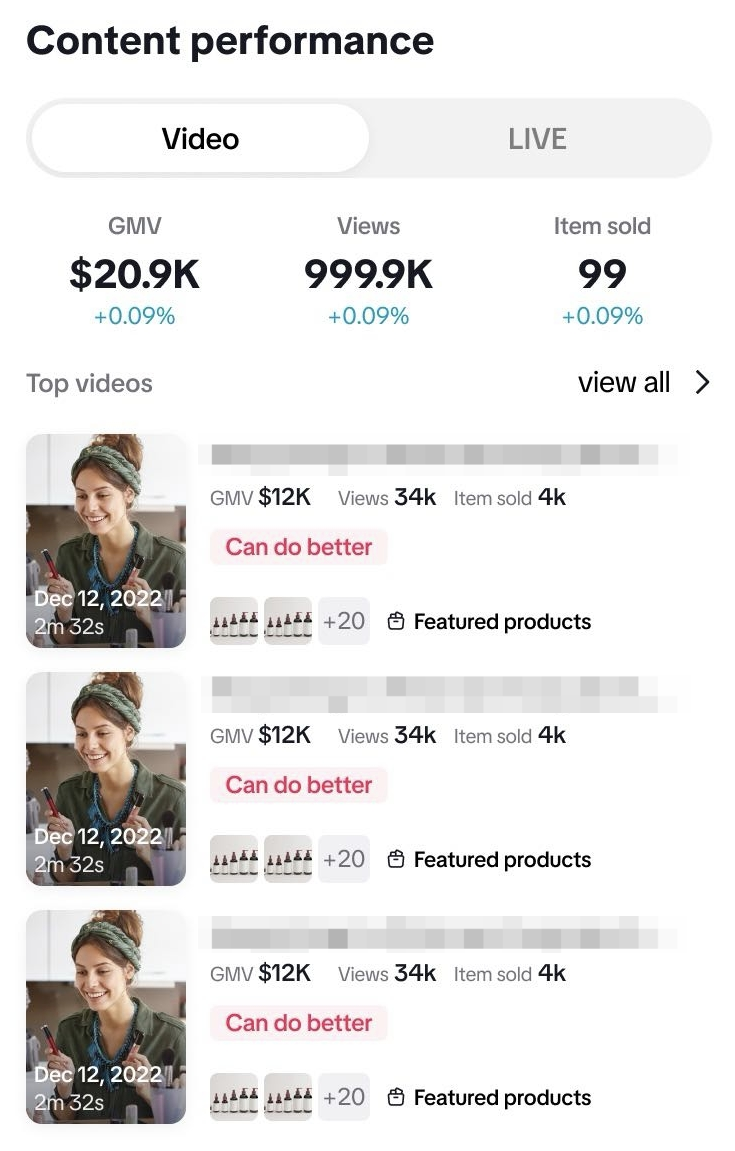
Task: Select the first product image of first video
Action: pyautogui.click(x=234, y=621)
